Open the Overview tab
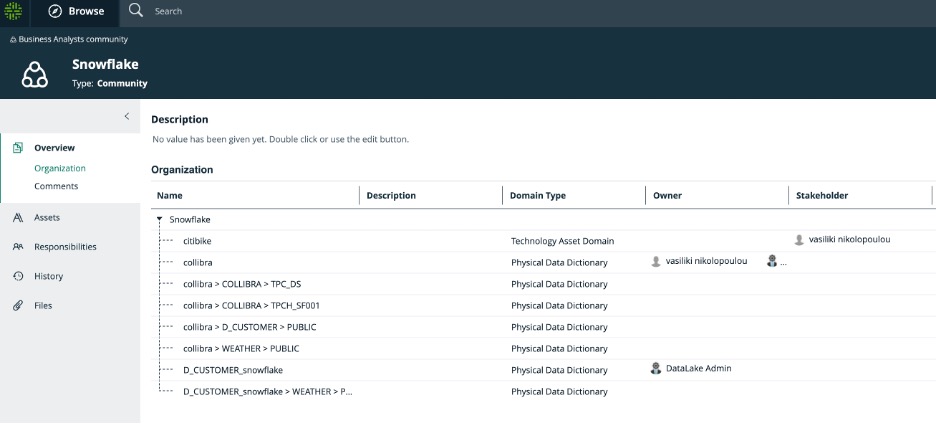Viewport: 936px width, 424px height. [54, 148]
